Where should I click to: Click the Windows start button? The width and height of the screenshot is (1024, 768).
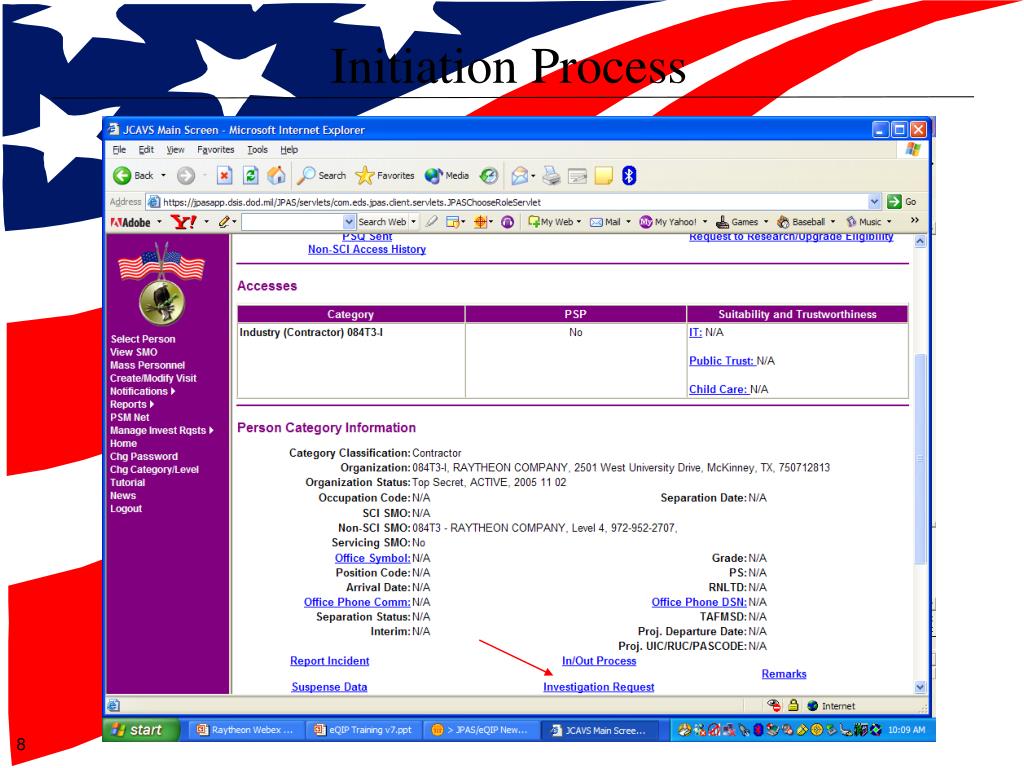[140, 730]
